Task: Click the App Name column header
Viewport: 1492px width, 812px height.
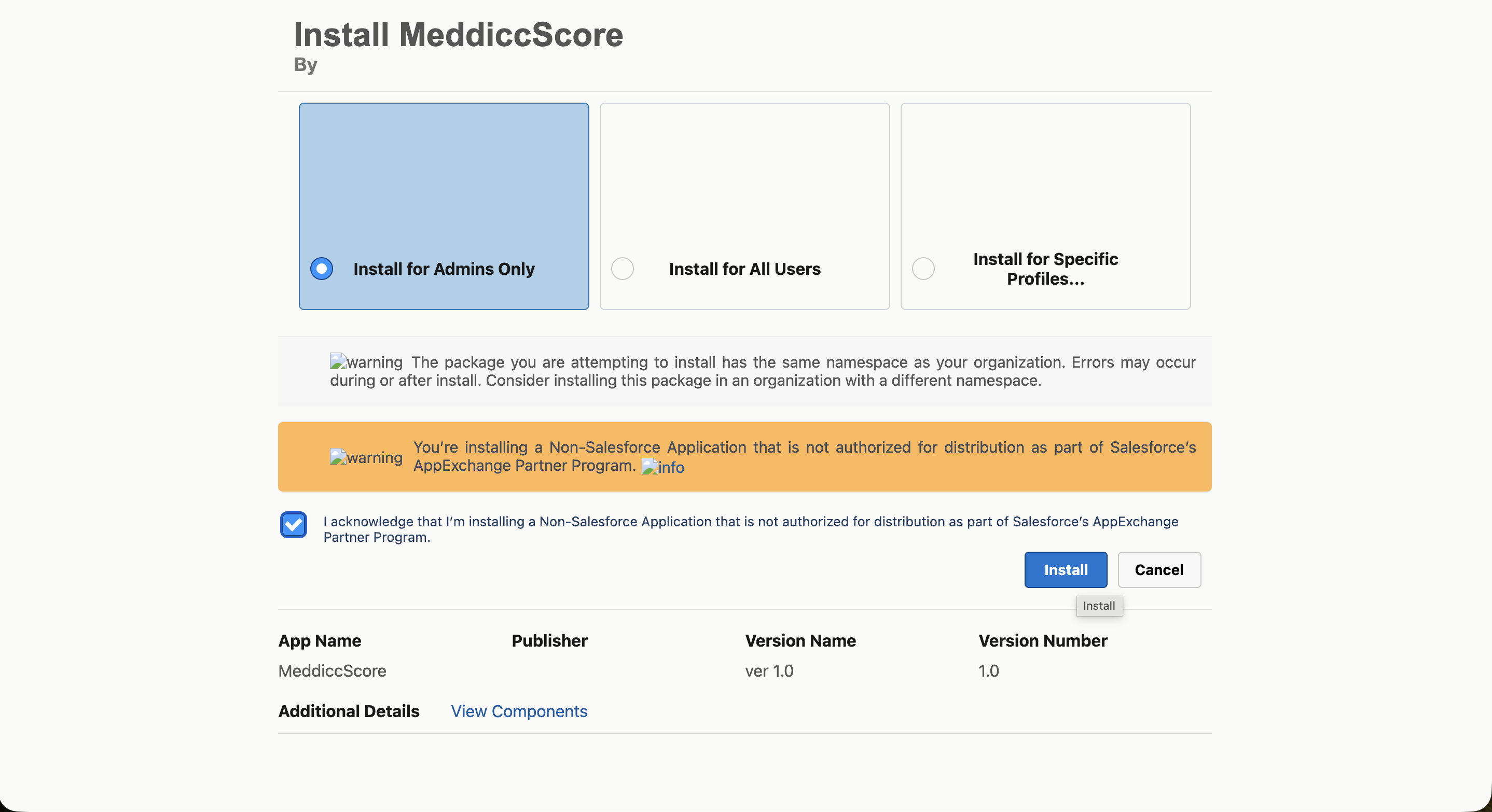Action: click(320, 641)
